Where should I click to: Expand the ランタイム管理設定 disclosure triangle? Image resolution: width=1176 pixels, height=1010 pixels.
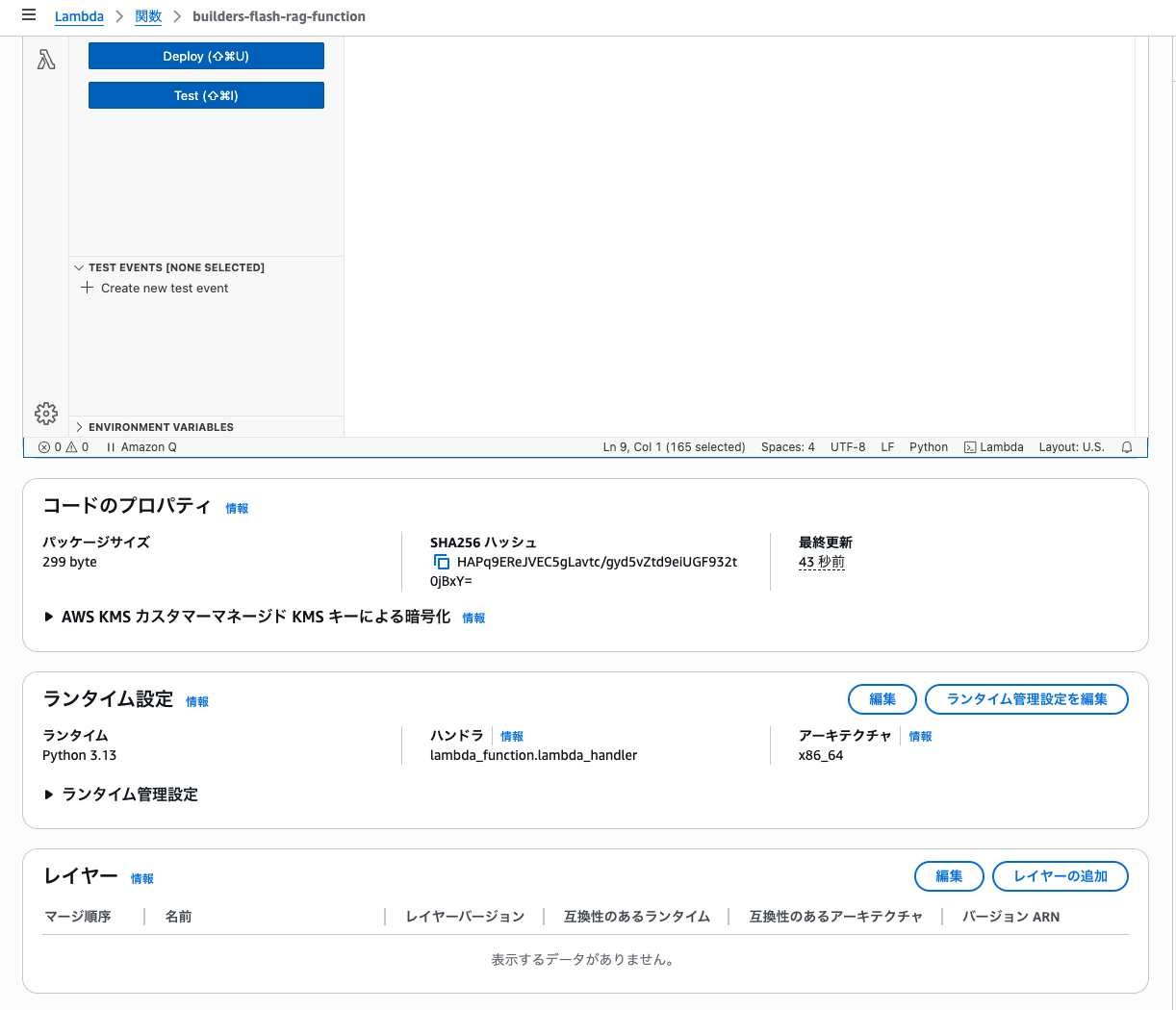[50, 795]
